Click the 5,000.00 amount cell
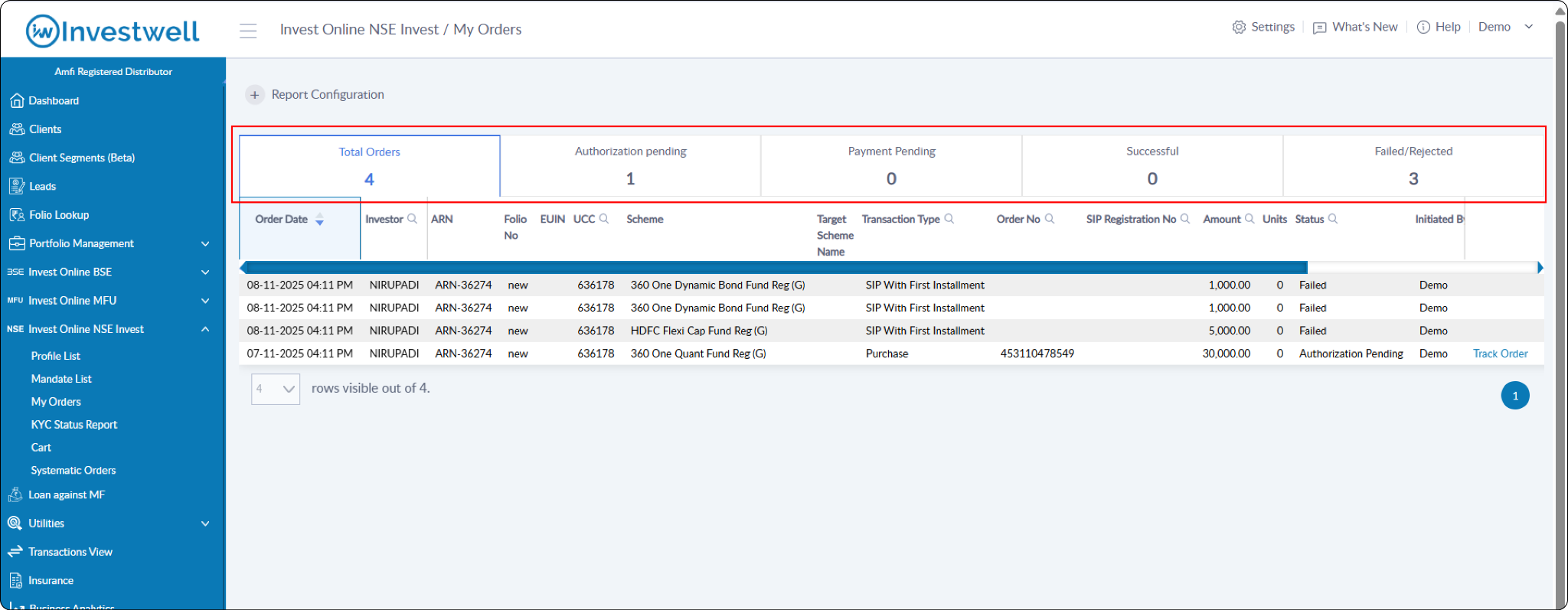The image size is (1568, 610). click(x=1230, y=331)
